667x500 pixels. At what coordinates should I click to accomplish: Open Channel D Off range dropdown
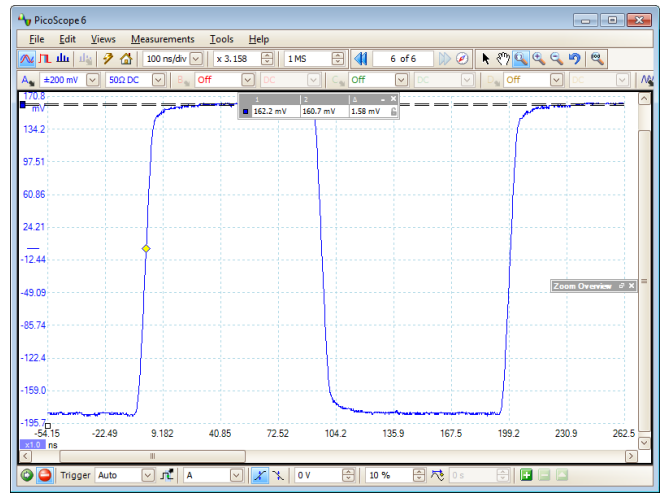556,80
